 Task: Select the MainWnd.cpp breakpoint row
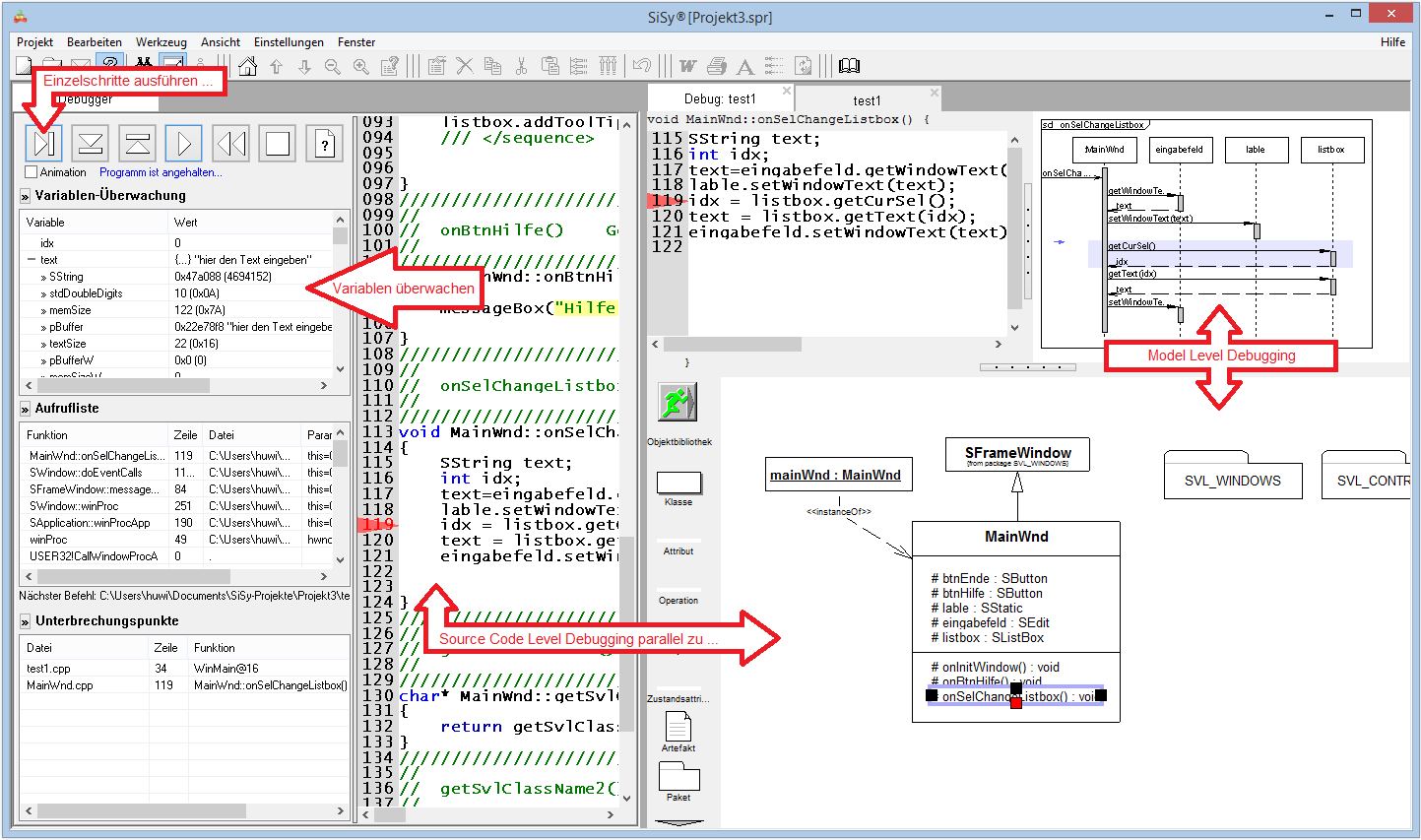tap(60, 685)
